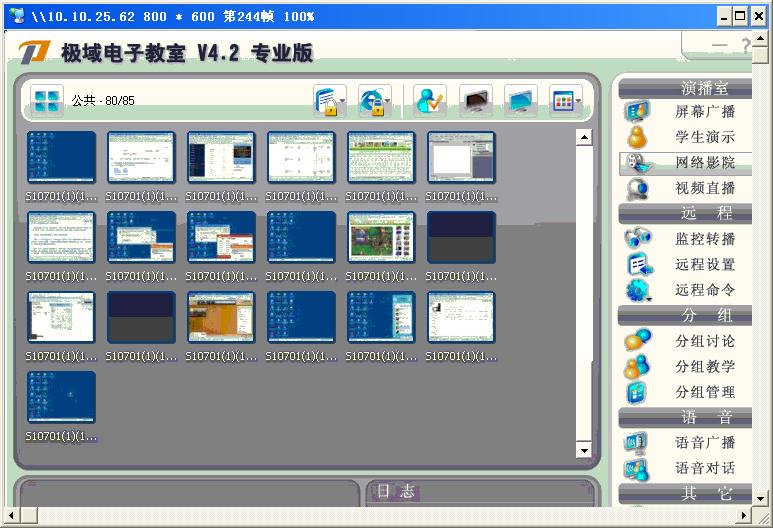Click the horizontal scrollbar left arrow
773x528 pixels.
coord(12,516)
